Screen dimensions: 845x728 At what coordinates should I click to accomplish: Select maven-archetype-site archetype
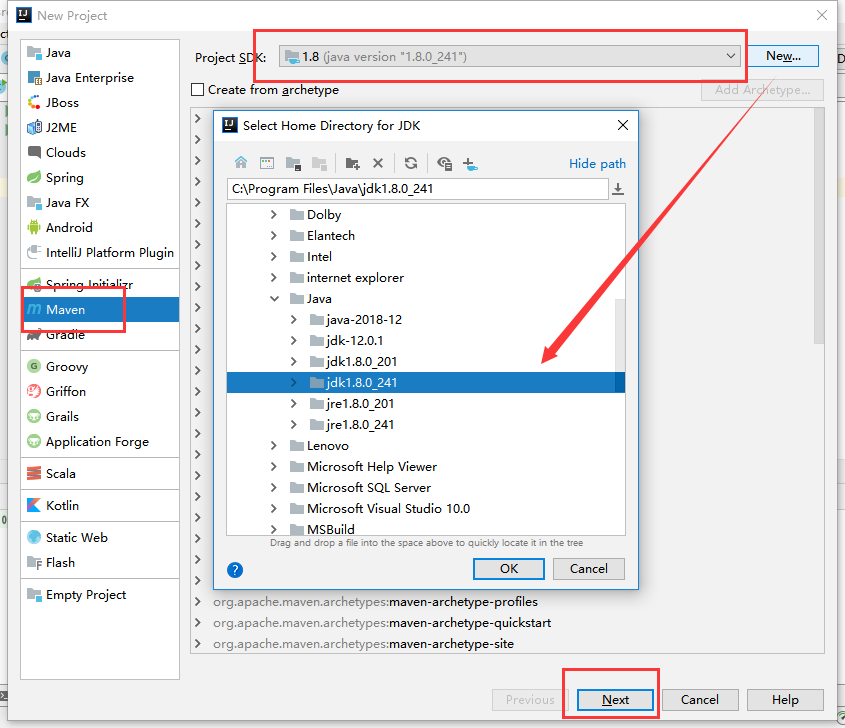pyautogui.click(x=364, y=644)
